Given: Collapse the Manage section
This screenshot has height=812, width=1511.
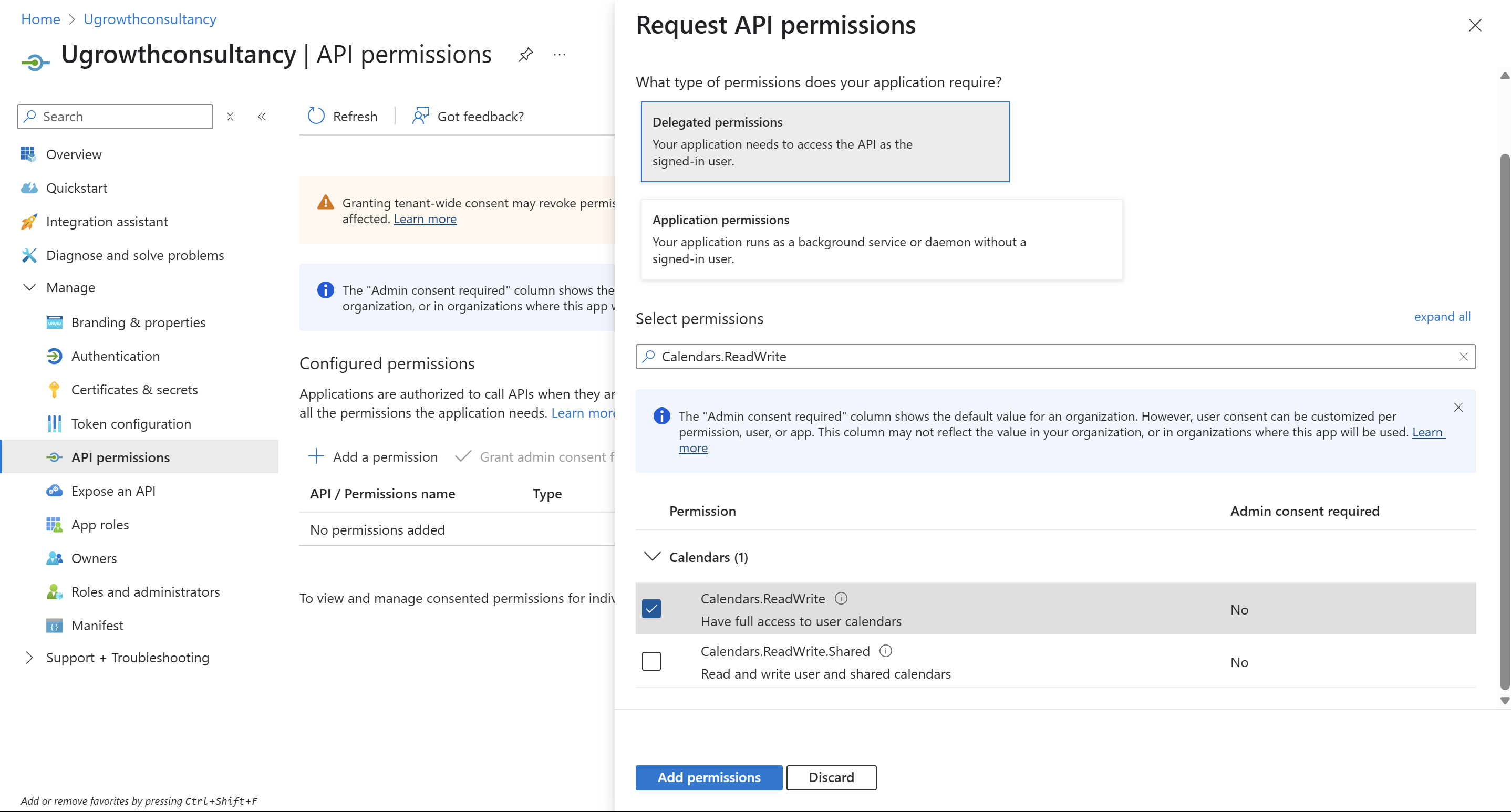Looking at the screenshot, I should tap(29, 287).
